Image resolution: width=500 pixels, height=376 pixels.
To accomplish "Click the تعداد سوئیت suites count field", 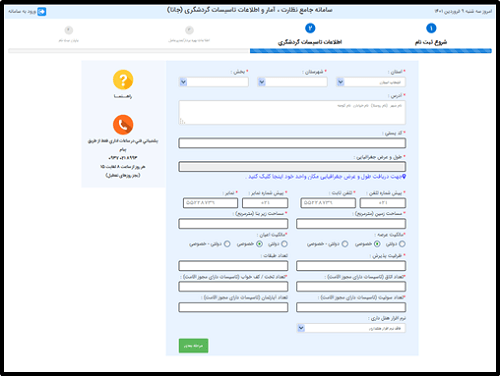I will click(x=351, y=307).
